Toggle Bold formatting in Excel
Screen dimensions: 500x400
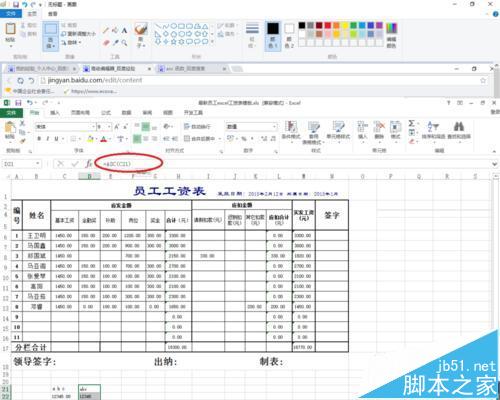pos(39,139)
